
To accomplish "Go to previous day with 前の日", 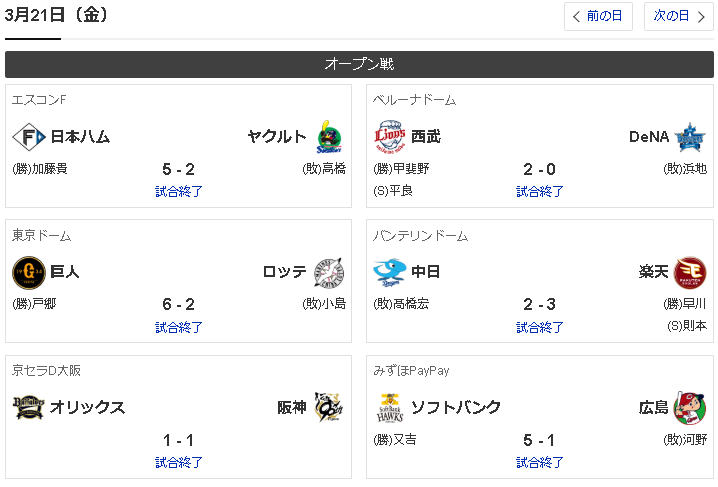I will [598, 16].
